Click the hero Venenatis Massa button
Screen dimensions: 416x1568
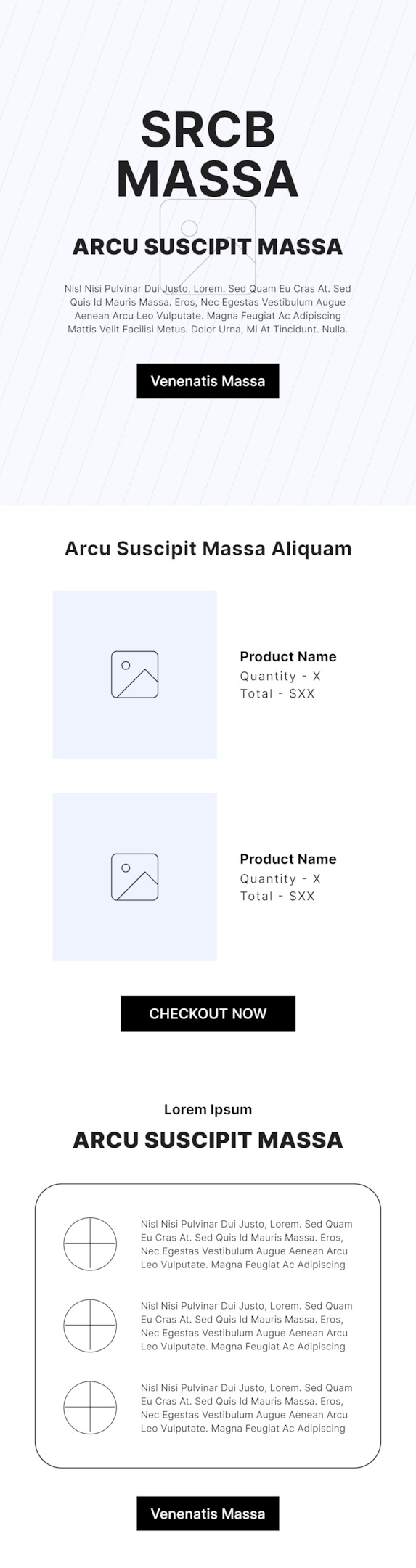pos(208,380)
